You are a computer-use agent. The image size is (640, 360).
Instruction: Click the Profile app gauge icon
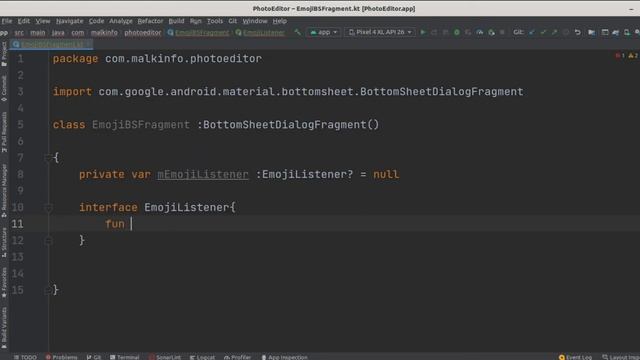click(x=480, y=32)
